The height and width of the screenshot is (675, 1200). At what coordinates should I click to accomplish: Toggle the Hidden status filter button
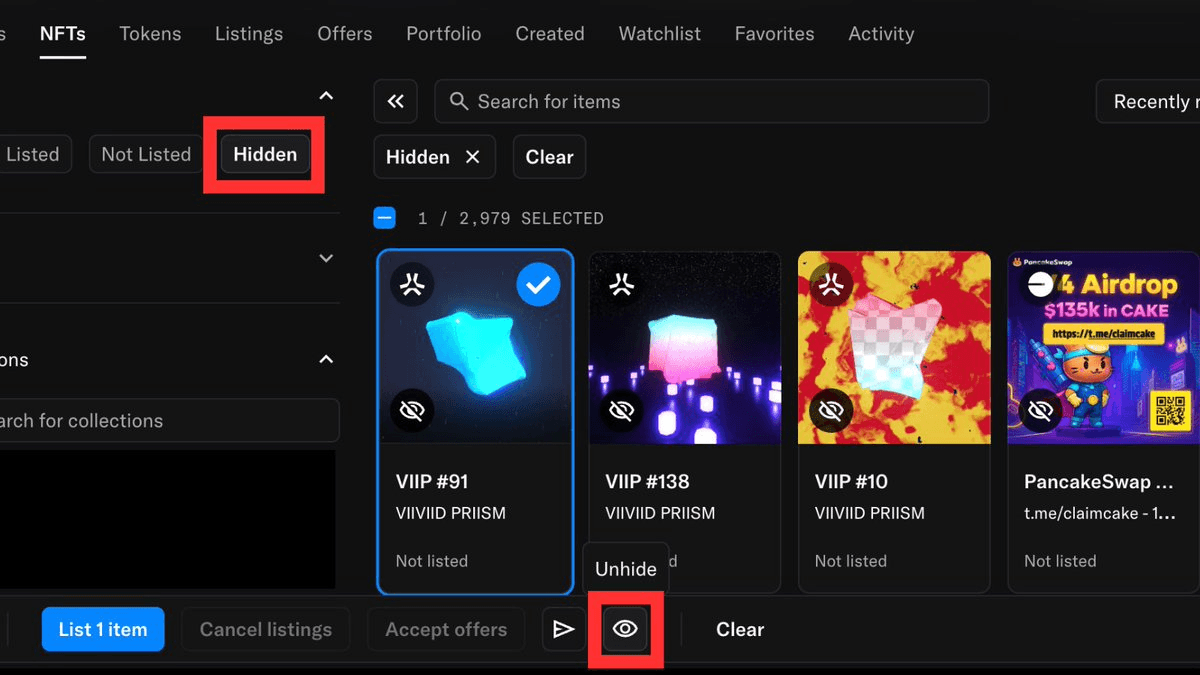click(x=265, y=154)
